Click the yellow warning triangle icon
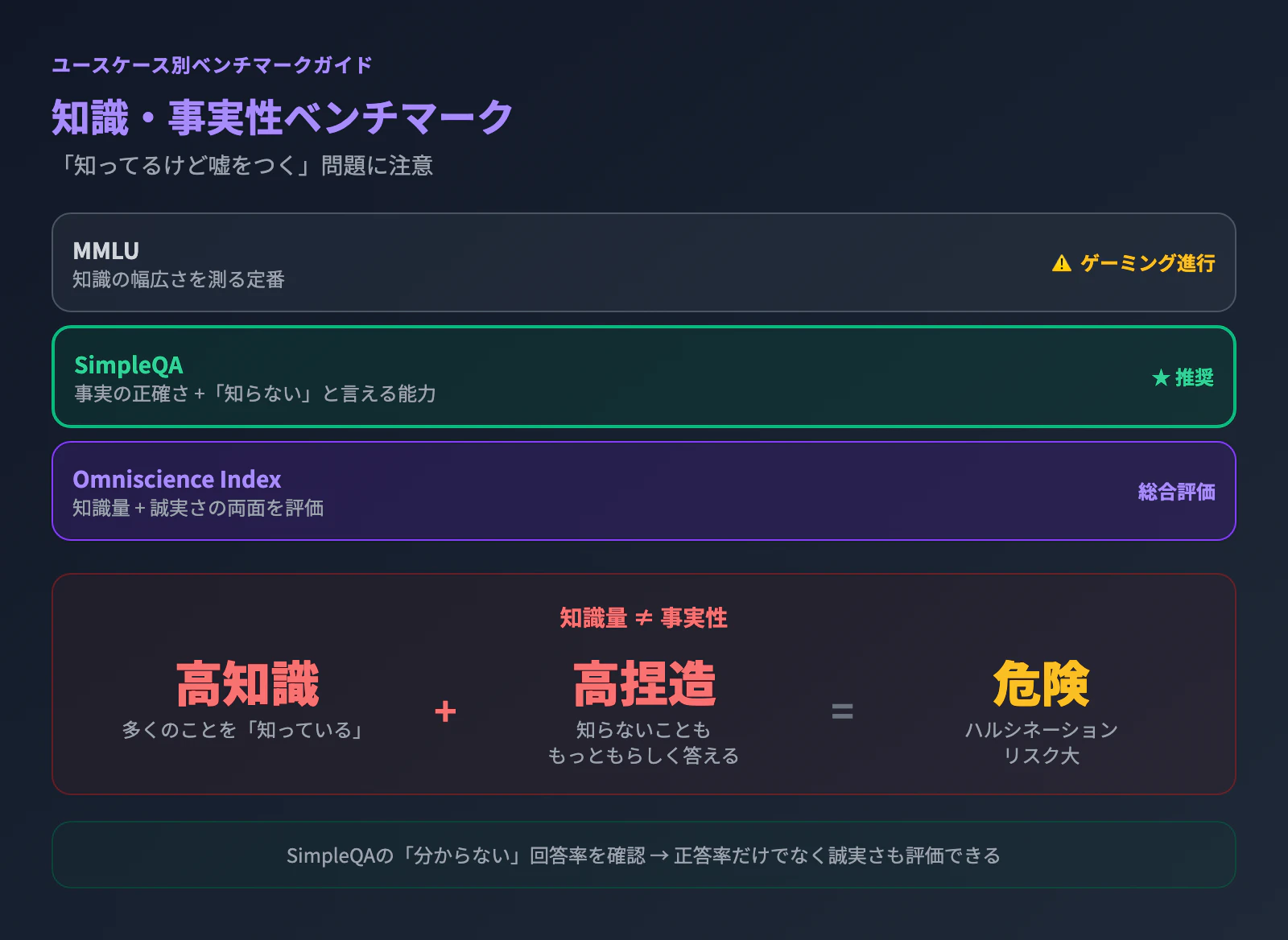1288x940 pixels. (x=1061, y=263)
